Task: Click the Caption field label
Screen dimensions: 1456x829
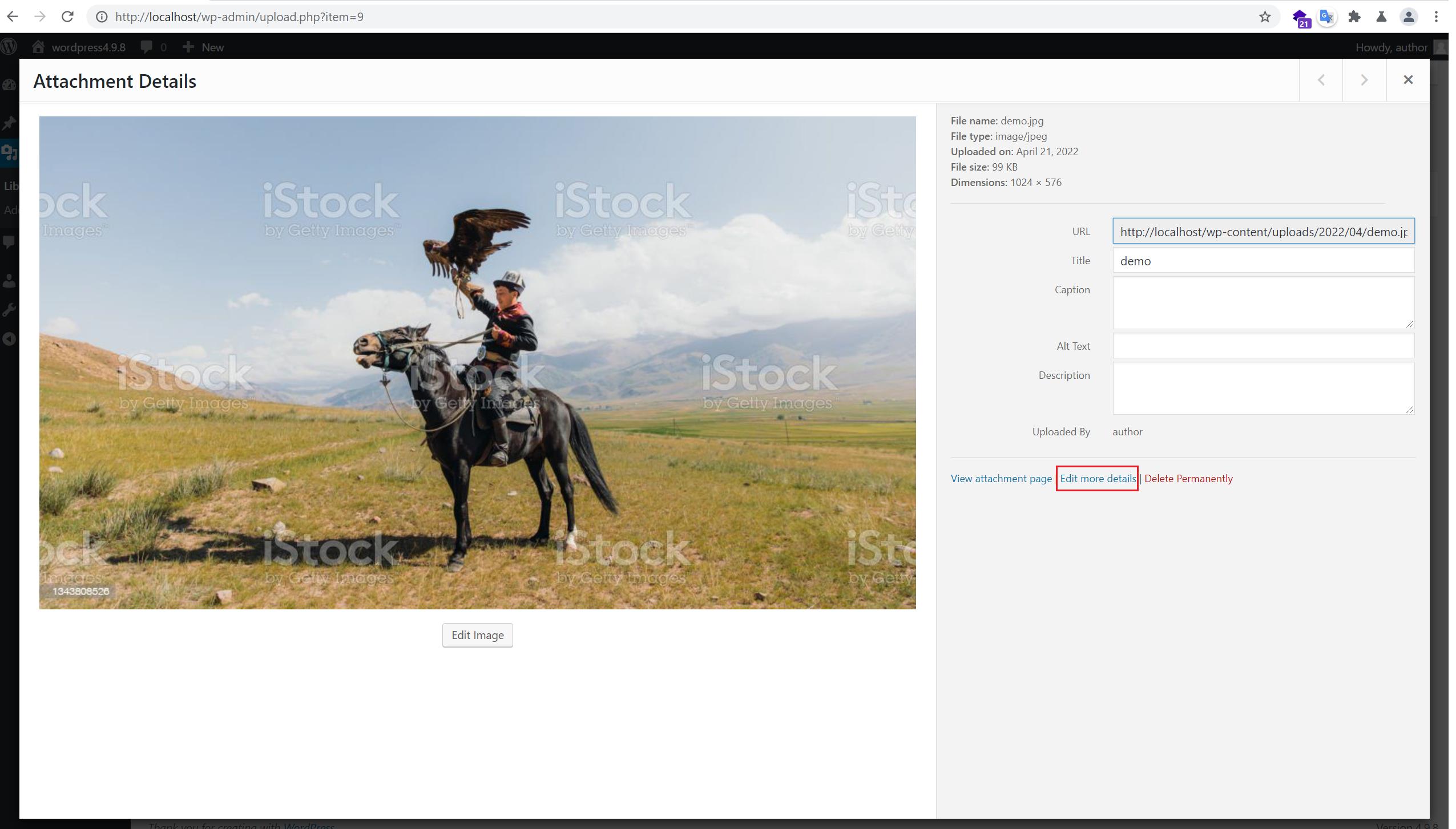Action: point(1072,290)
